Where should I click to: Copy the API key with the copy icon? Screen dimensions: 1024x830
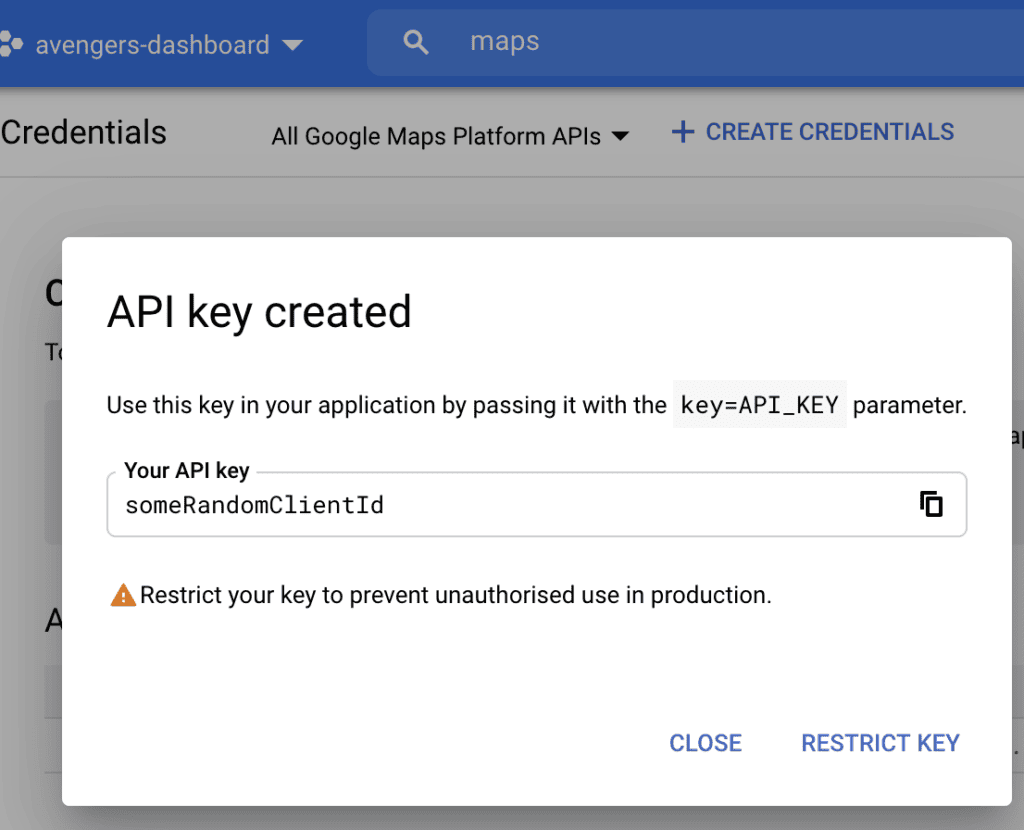pos(931,504)
